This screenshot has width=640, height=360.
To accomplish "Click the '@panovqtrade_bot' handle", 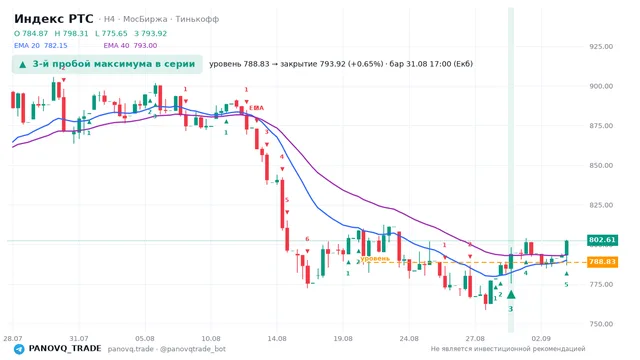I will click(193, 349).
